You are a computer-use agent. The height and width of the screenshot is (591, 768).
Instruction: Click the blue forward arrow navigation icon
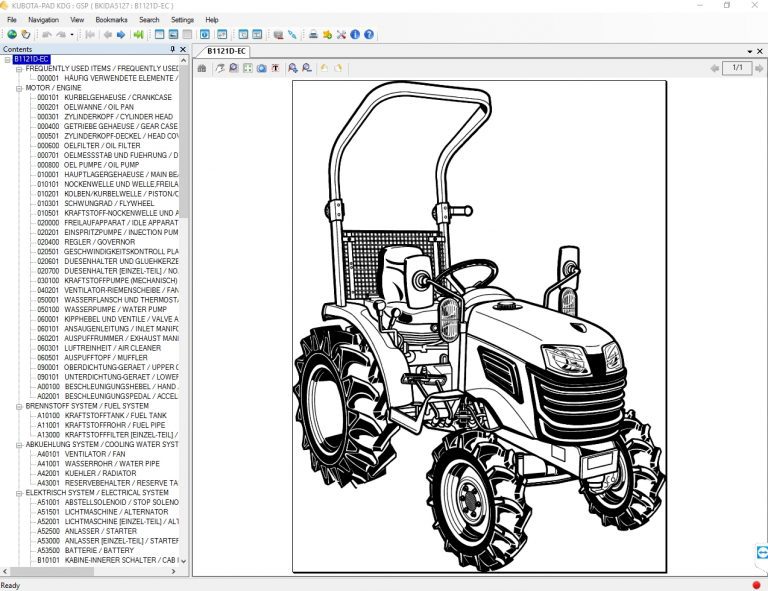121,34
